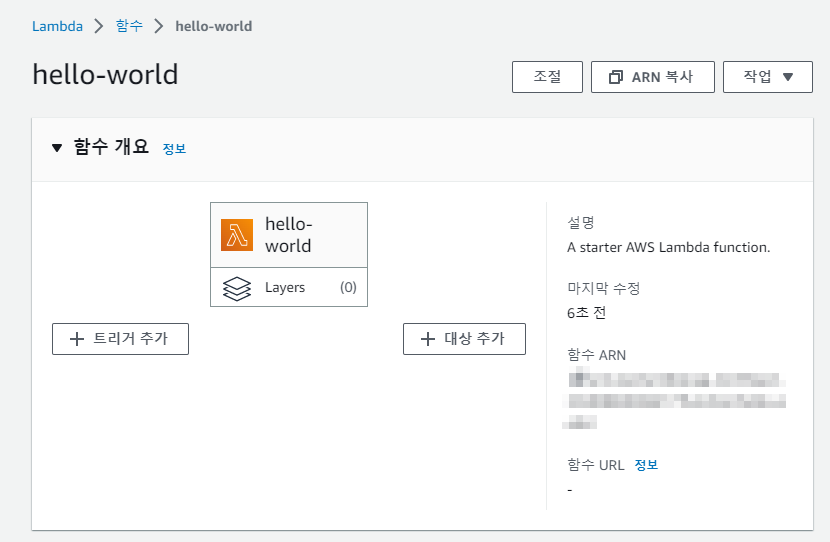This screenshot has width=830, height=542.
Task: Select the hello-world breadcrumb text
Action: 213,26
